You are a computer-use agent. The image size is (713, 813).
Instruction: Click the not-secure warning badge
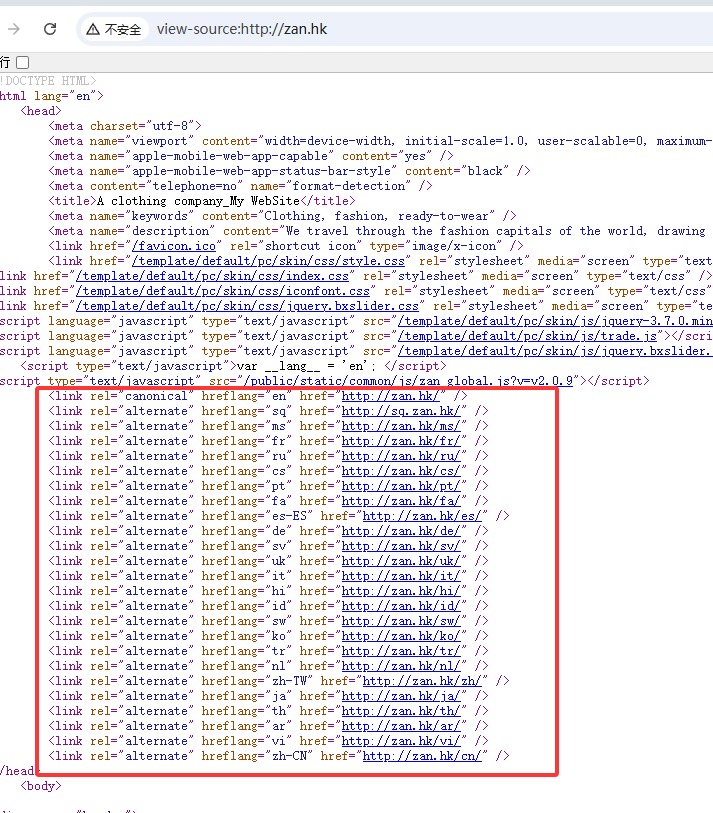[x=114, y=29]
